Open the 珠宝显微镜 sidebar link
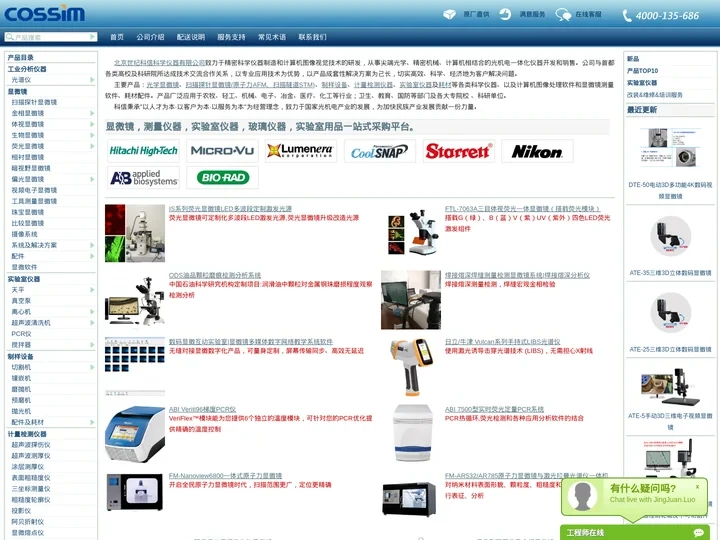 click(x=28, y=212)
